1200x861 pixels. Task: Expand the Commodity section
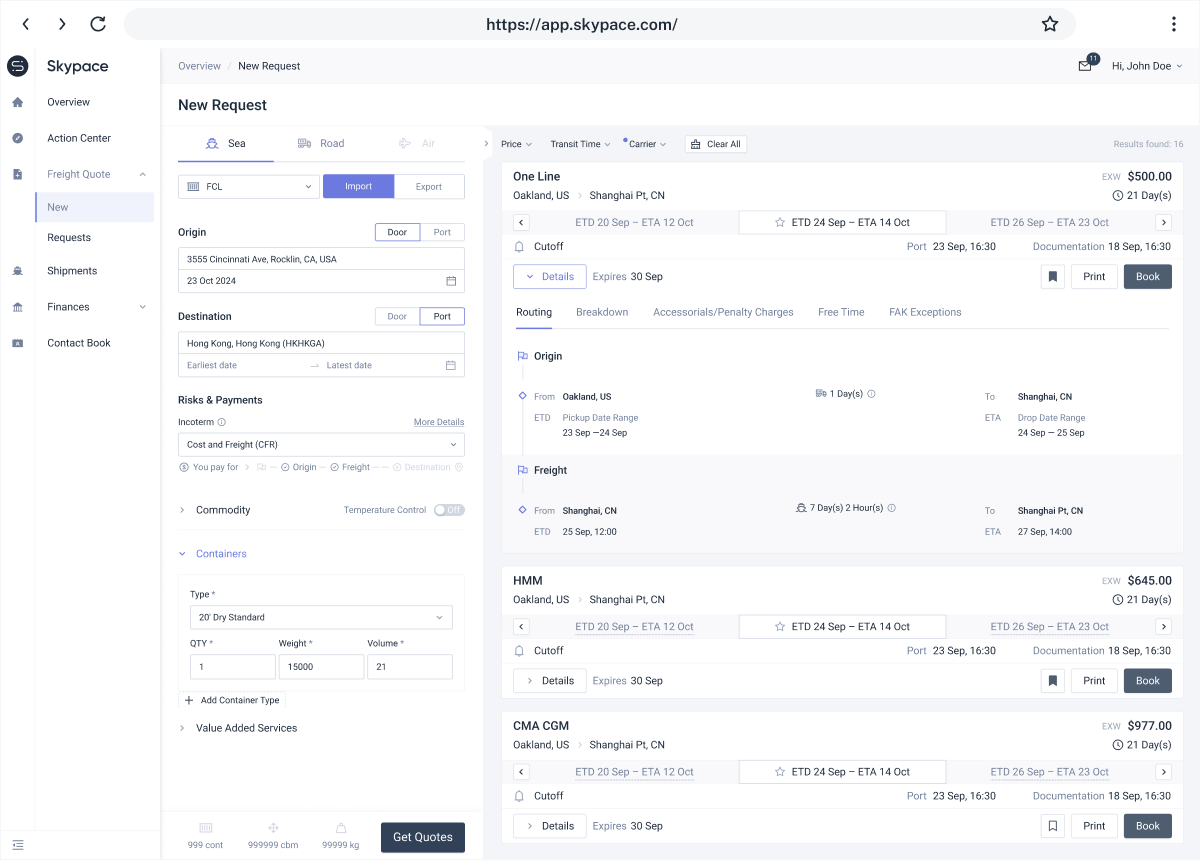pyautogui.click(x=215, y=510)
